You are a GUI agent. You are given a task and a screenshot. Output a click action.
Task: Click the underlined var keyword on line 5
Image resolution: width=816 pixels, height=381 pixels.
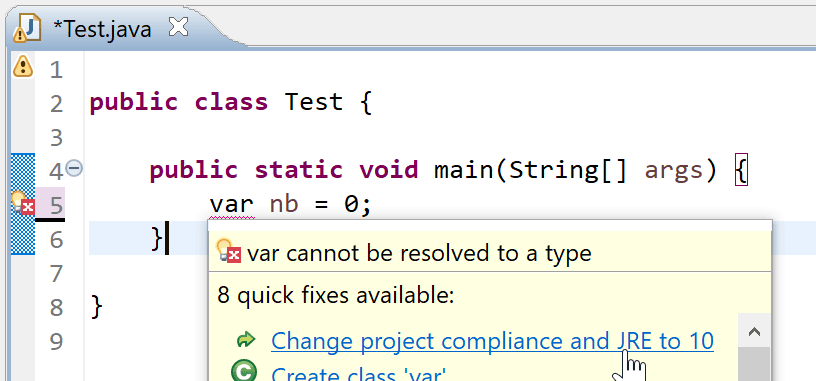click(x=232, y=204)
